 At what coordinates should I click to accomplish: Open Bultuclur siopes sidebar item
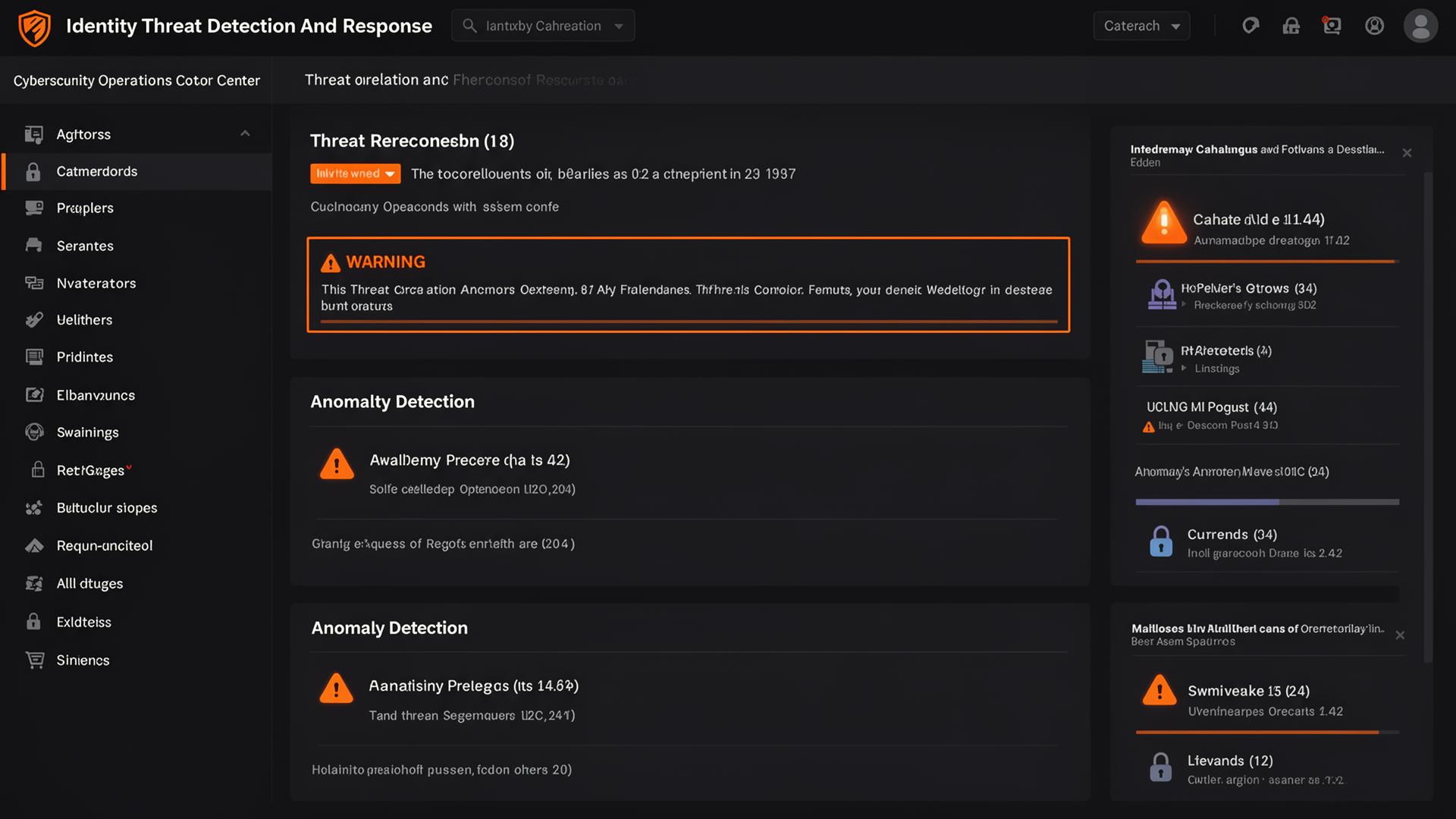point(106,508)
